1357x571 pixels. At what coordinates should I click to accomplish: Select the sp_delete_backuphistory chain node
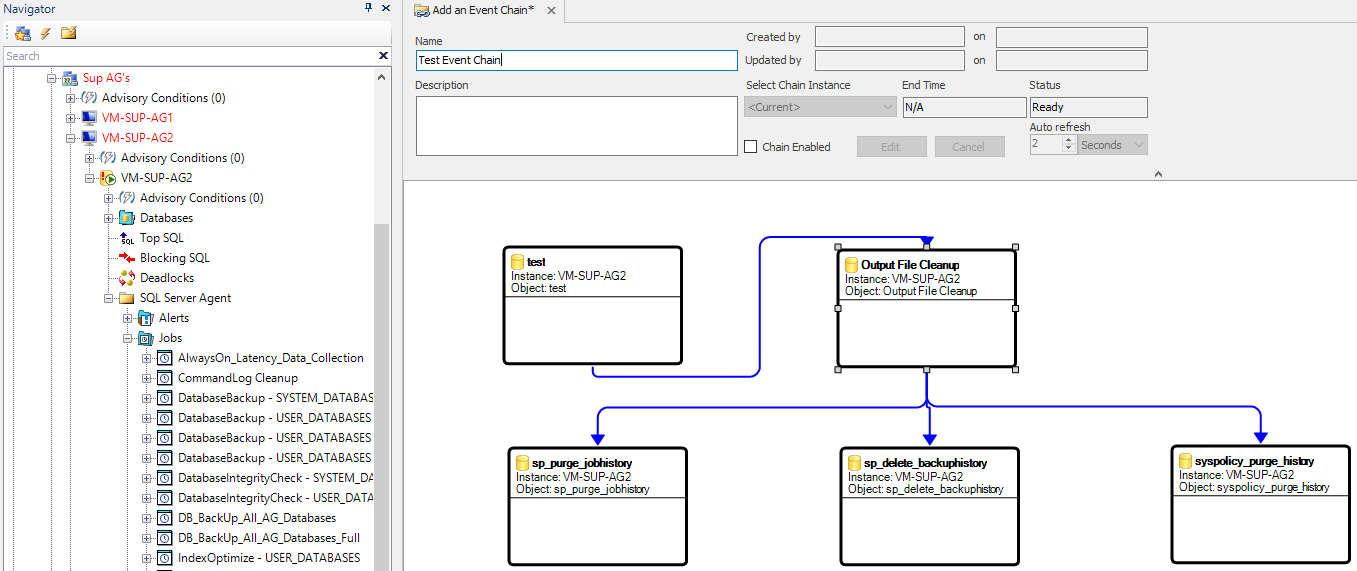click(930, 506)
